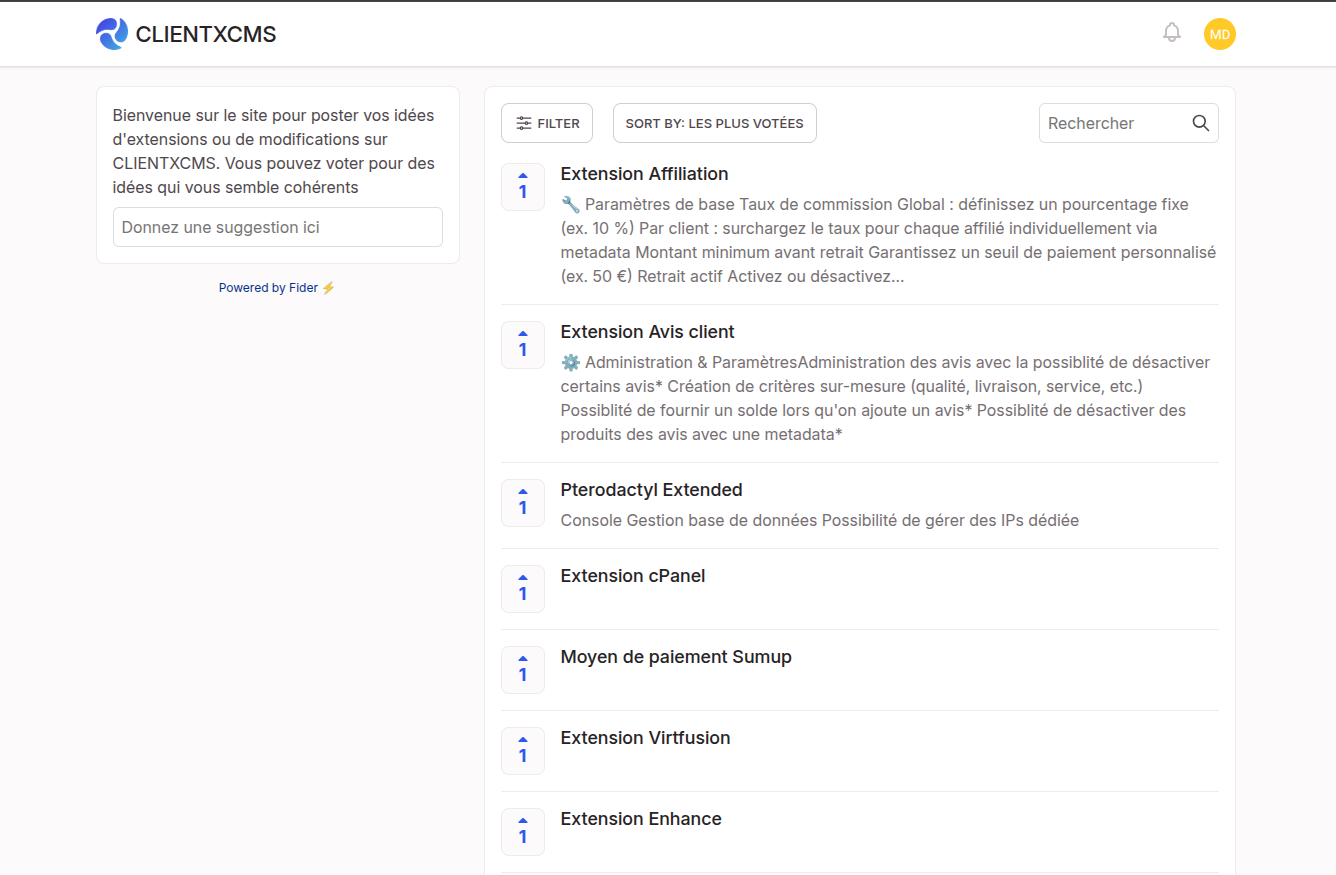Follow the Powered by Fider link
Screen dimensions: 1336x875
(x=277, y=288)
